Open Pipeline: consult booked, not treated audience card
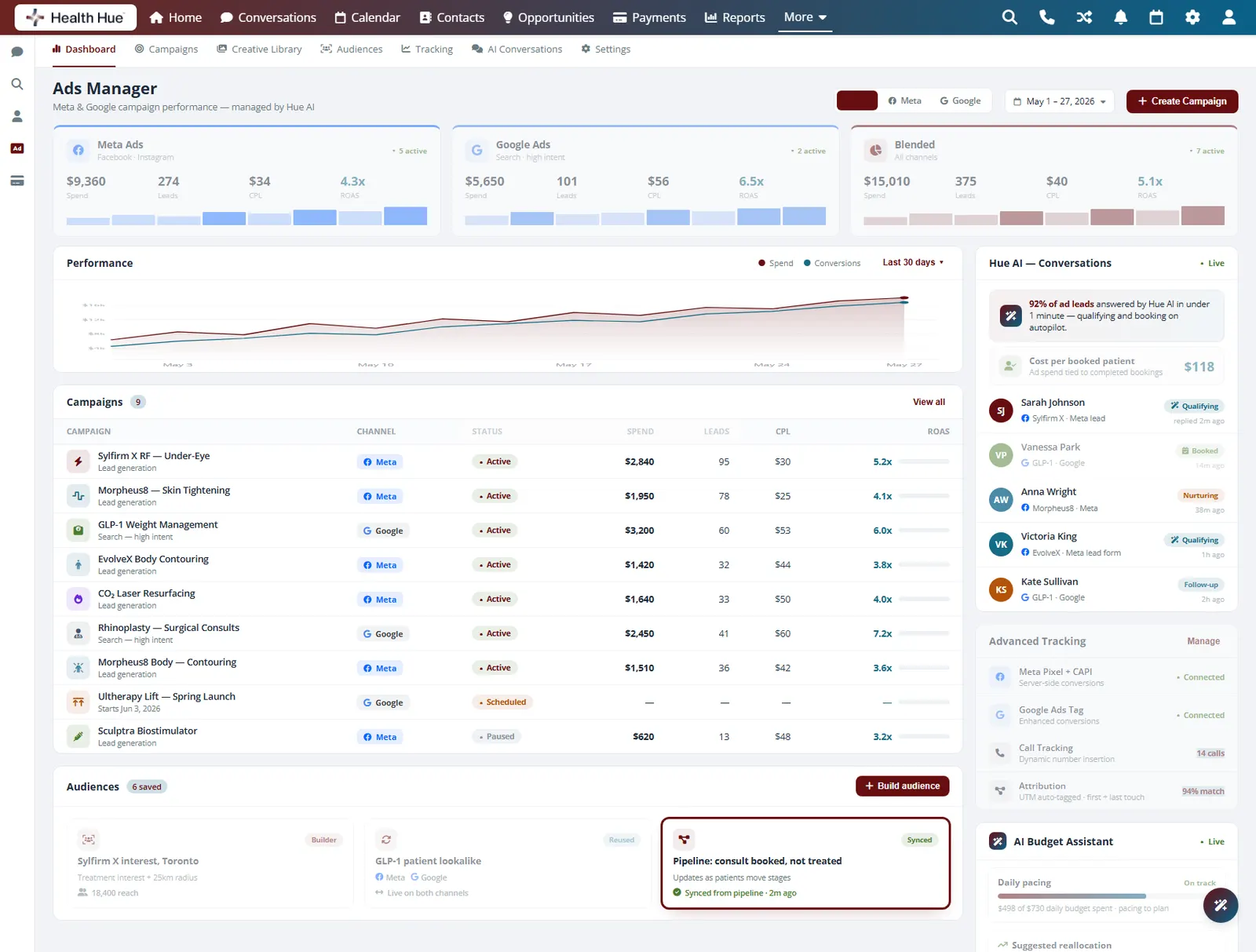1256x952 pixels. 805,863
